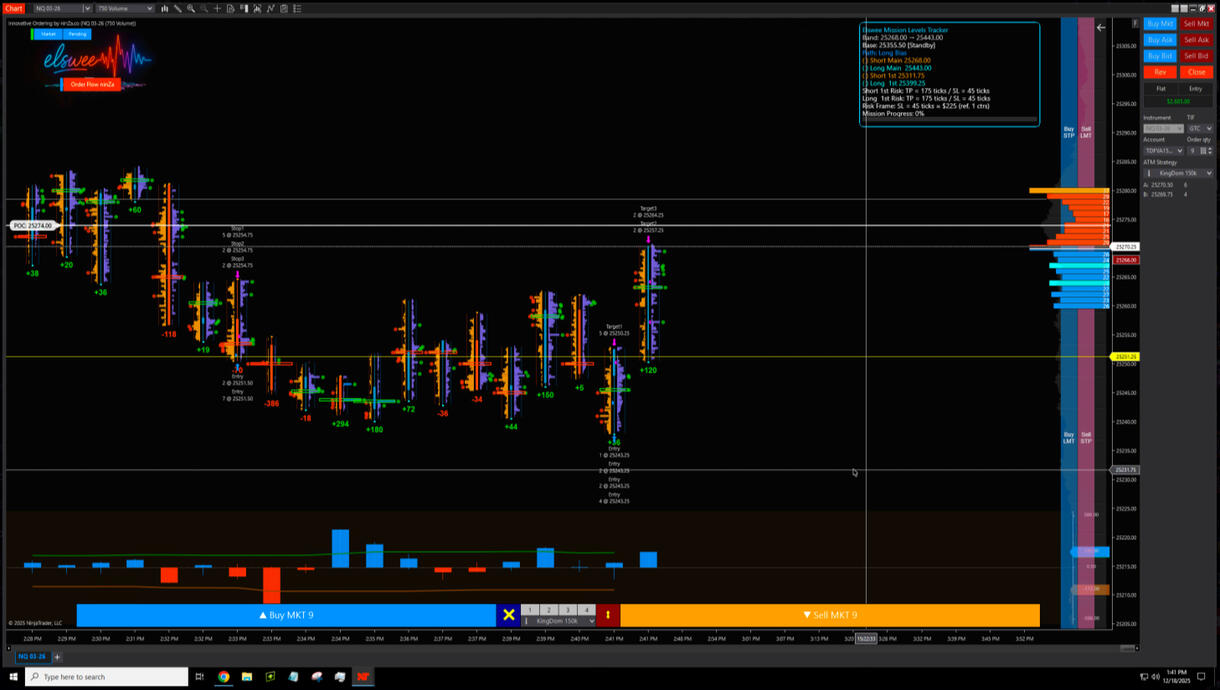Collapse panel with the white left arrow

point(1101,27)
